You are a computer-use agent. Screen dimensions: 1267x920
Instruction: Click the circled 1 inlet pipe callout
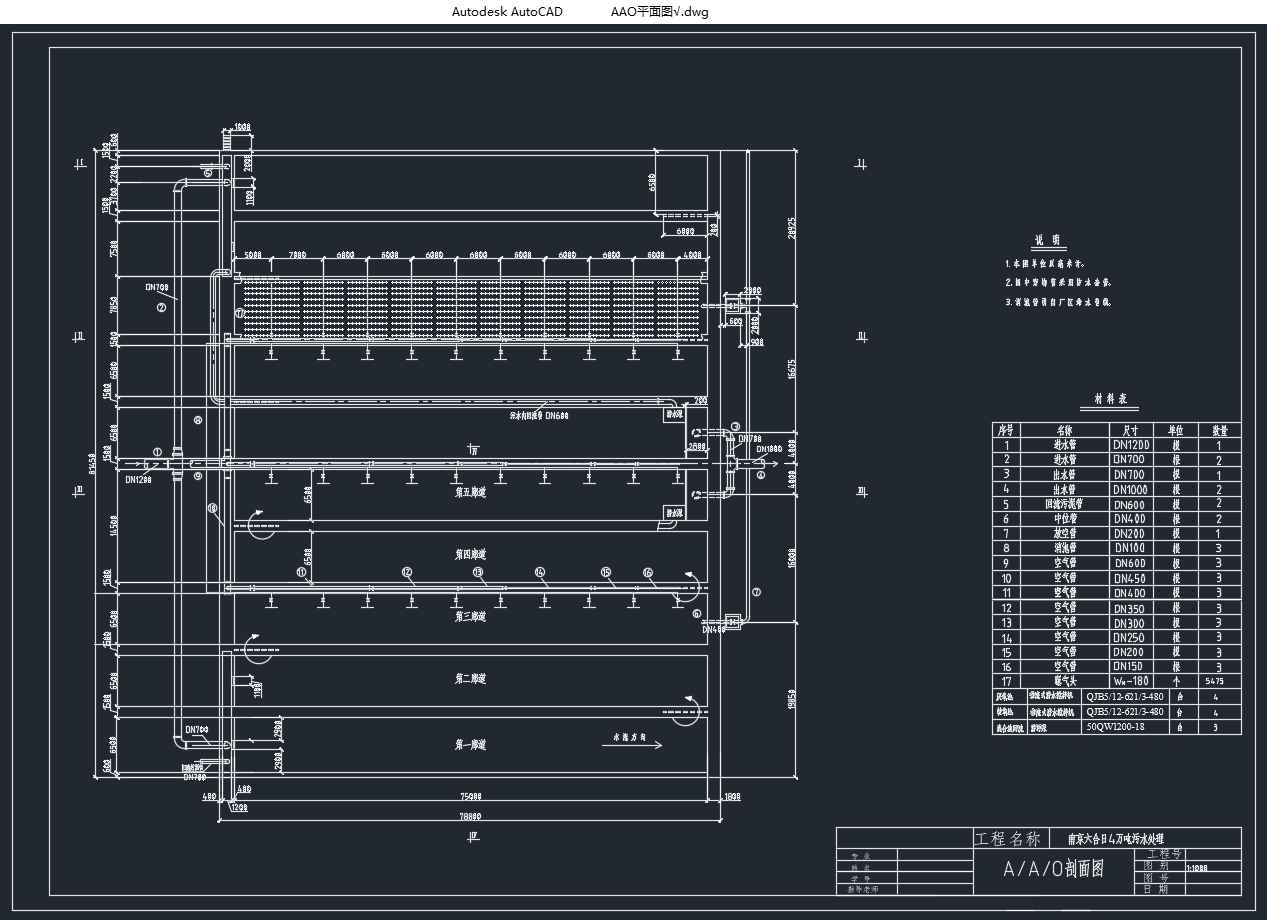157,451
